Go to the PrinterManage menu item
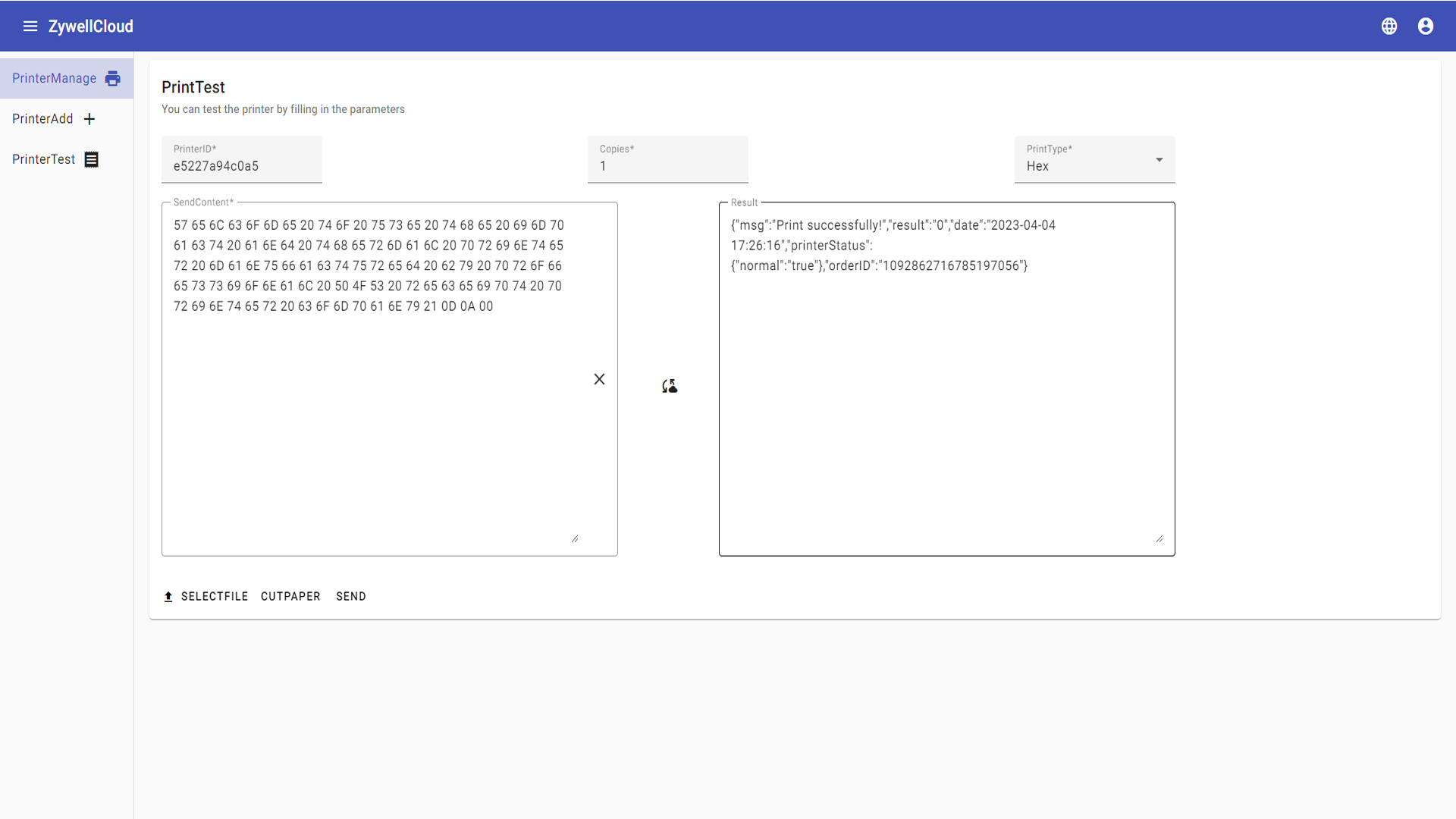The image size is (1456, 819). pos(54,79)
